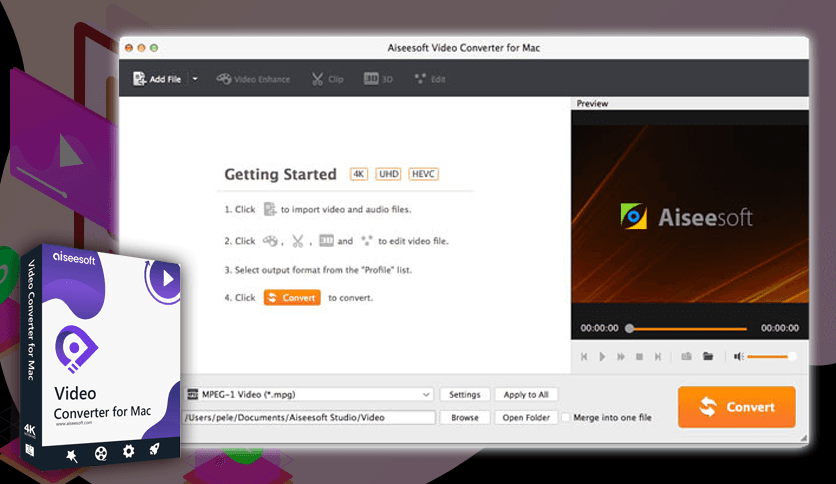Mute audio with the speaker icon
The image size is (836, 484).
[738, 356]
